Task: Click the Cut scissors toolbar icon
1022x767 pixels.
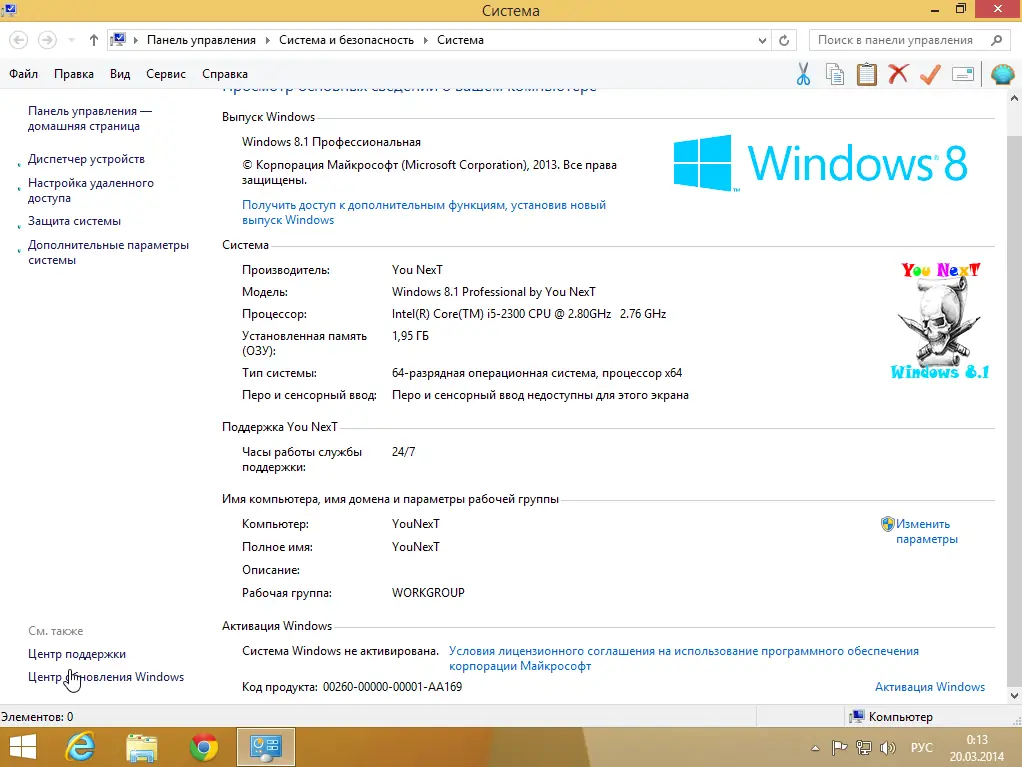Action: coord(803,74)
